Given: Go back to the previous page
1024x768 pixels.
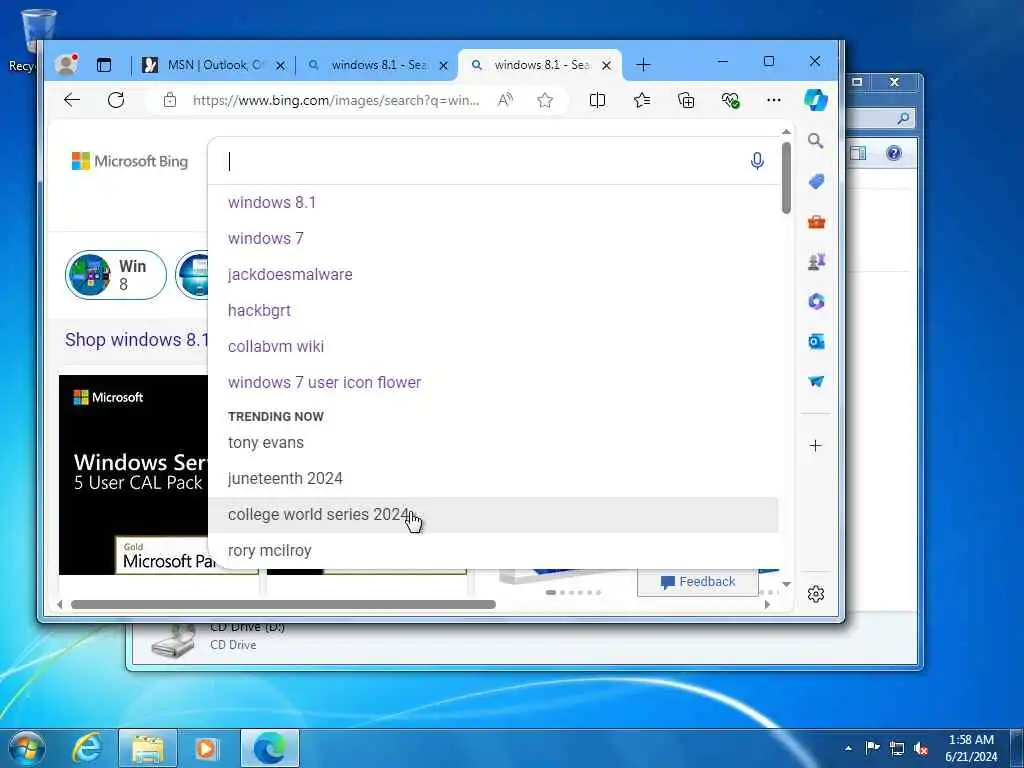Looking at the screenshot, I should point(72,100).
